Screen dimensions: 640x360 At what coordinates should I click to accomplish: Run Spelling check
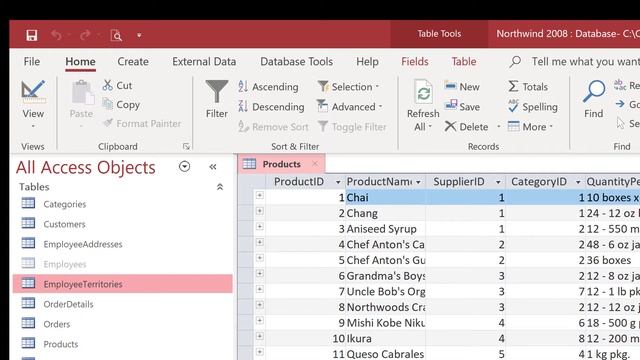pos(533,107)
